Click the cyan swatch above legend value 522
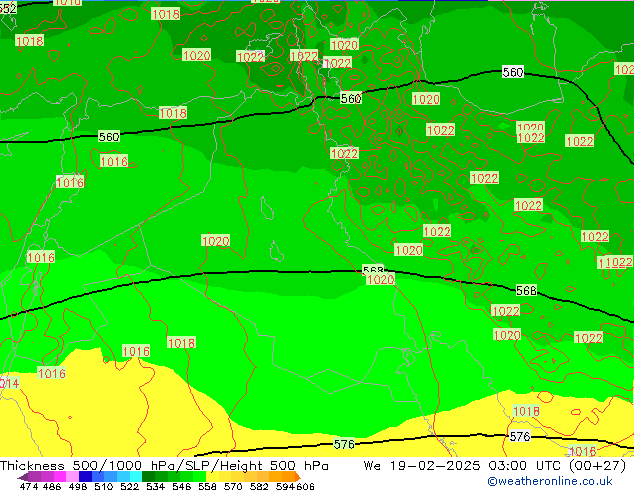634x490 pixels. (136, 477)
